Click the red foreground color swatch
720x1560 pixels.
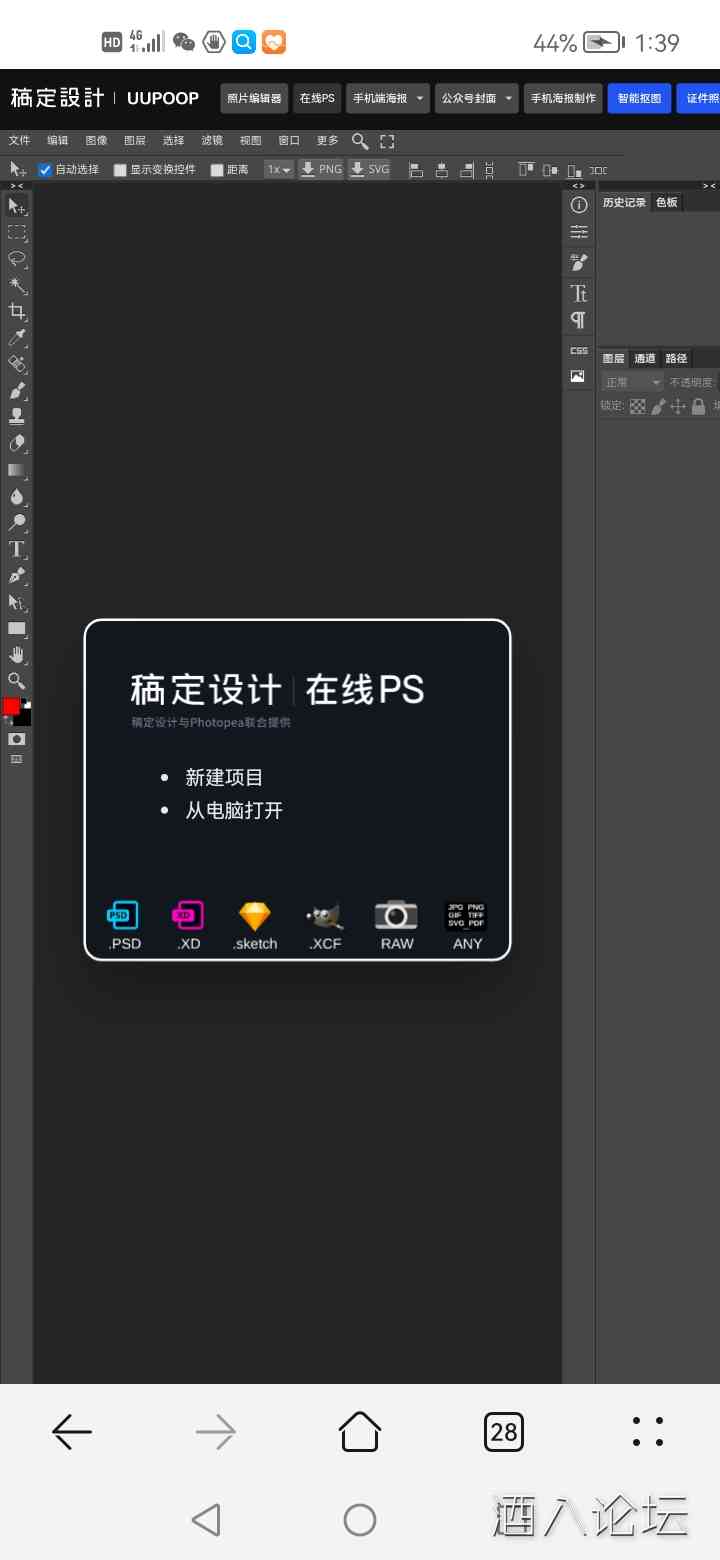click(x=11, y=706)
